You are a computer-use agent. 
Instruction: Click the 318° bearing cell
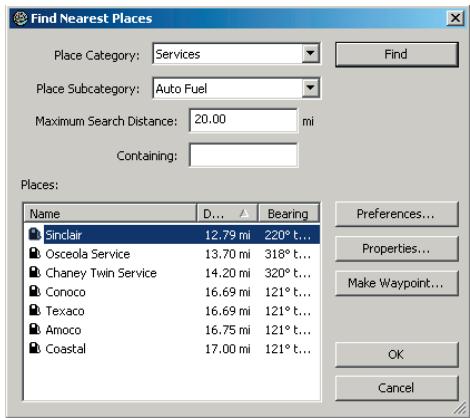(x=288, y=254)
